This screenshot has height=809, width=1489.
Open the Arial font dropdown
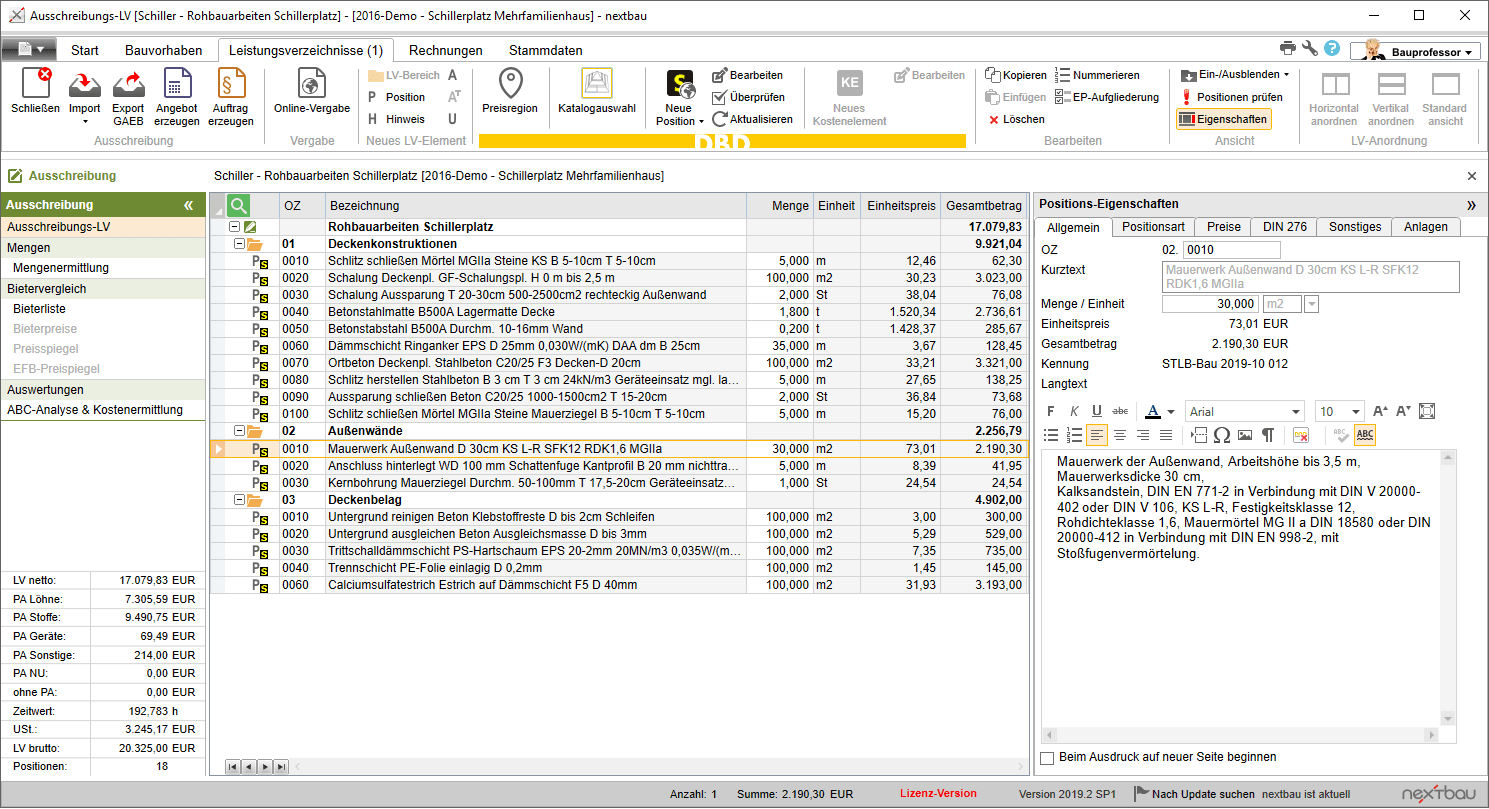coord(1296,412)
